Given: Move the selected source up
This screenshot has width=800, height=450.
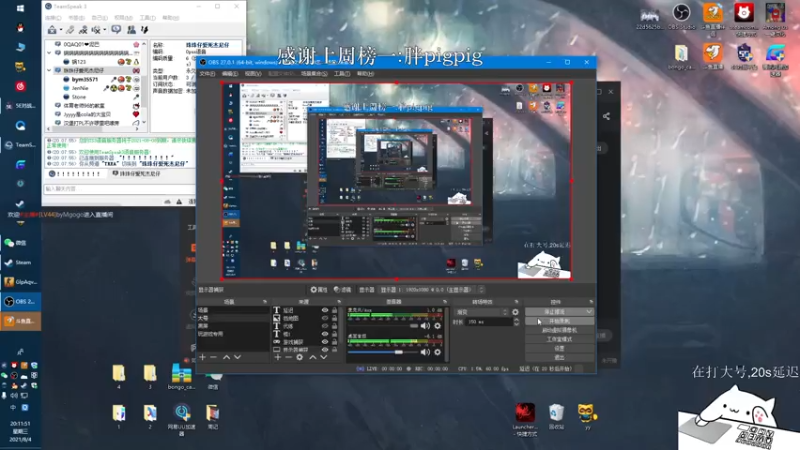Looking at the screenshot, I should coord(313,357).
